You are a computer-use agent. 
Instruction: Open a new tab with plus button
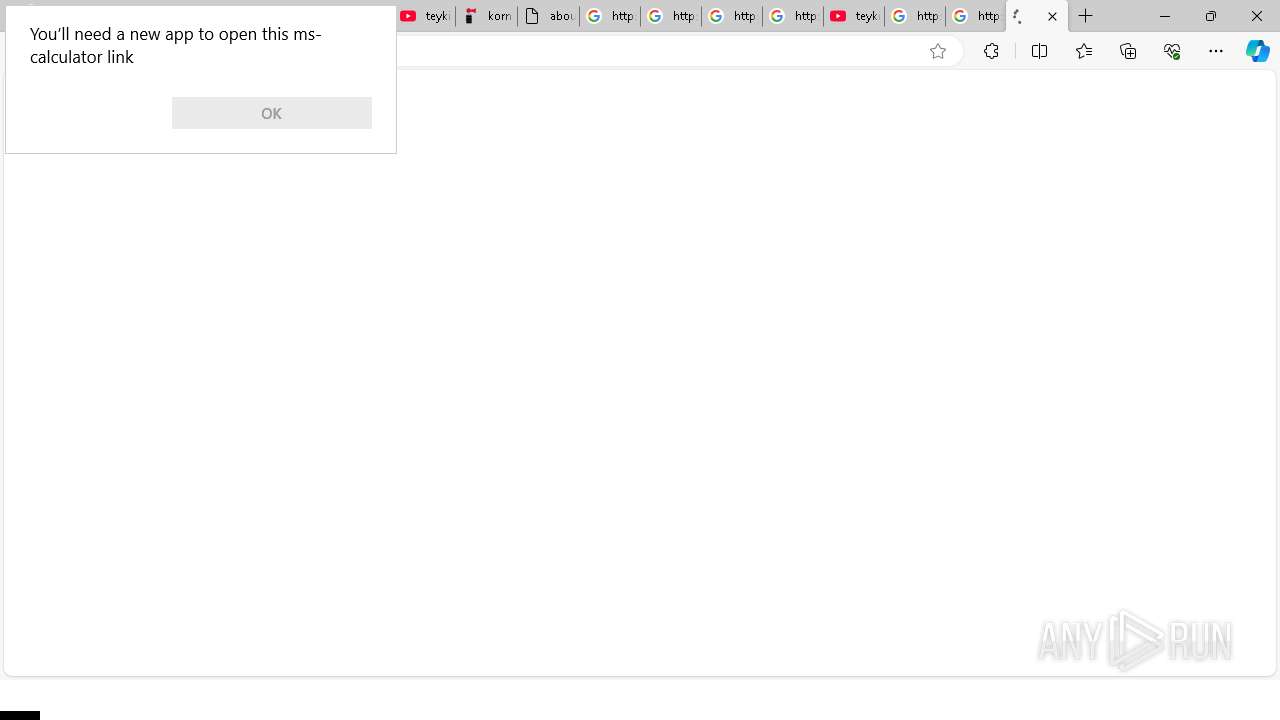pos(1086,16)
